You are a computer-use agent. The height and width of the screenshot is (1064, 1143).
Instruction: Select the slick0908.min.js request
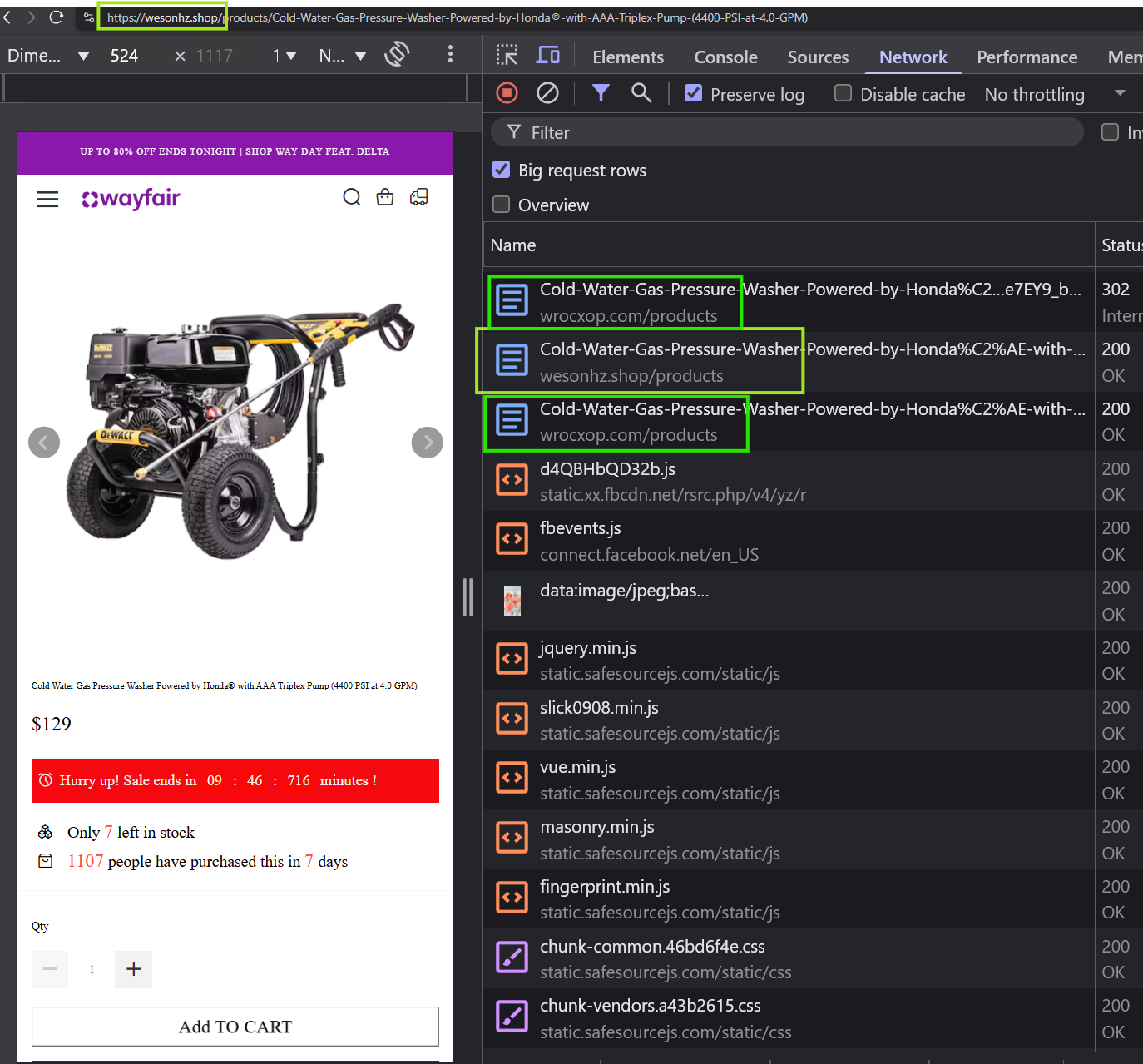tap(789, 720)
